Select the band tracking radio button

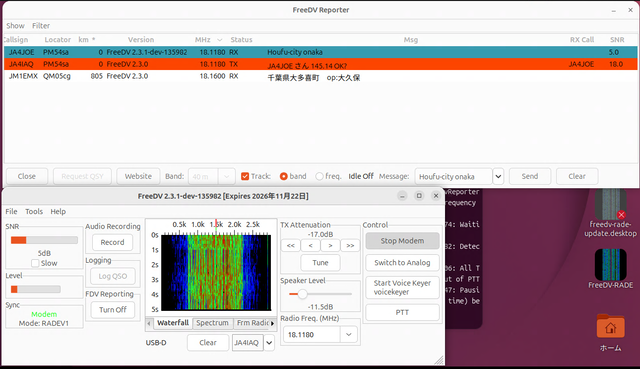coord(284,176)
